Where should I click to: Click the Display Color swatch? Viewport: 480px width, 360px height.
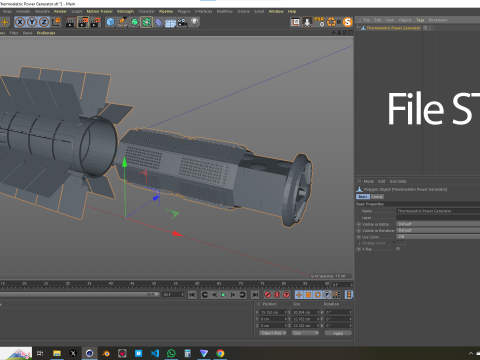click(x=401, y=243)
